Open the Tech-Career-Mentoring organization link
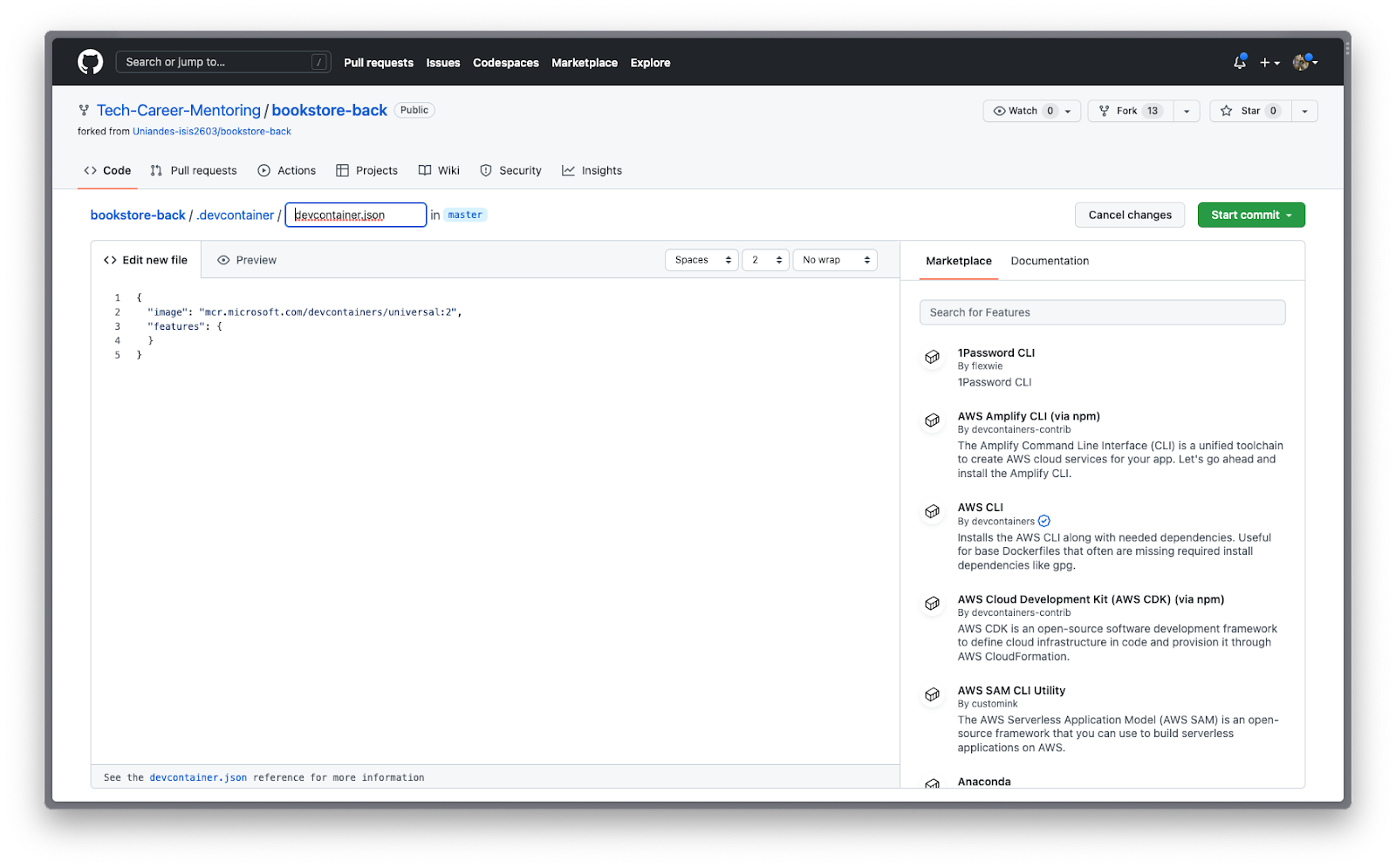 [x=179, y=111]
